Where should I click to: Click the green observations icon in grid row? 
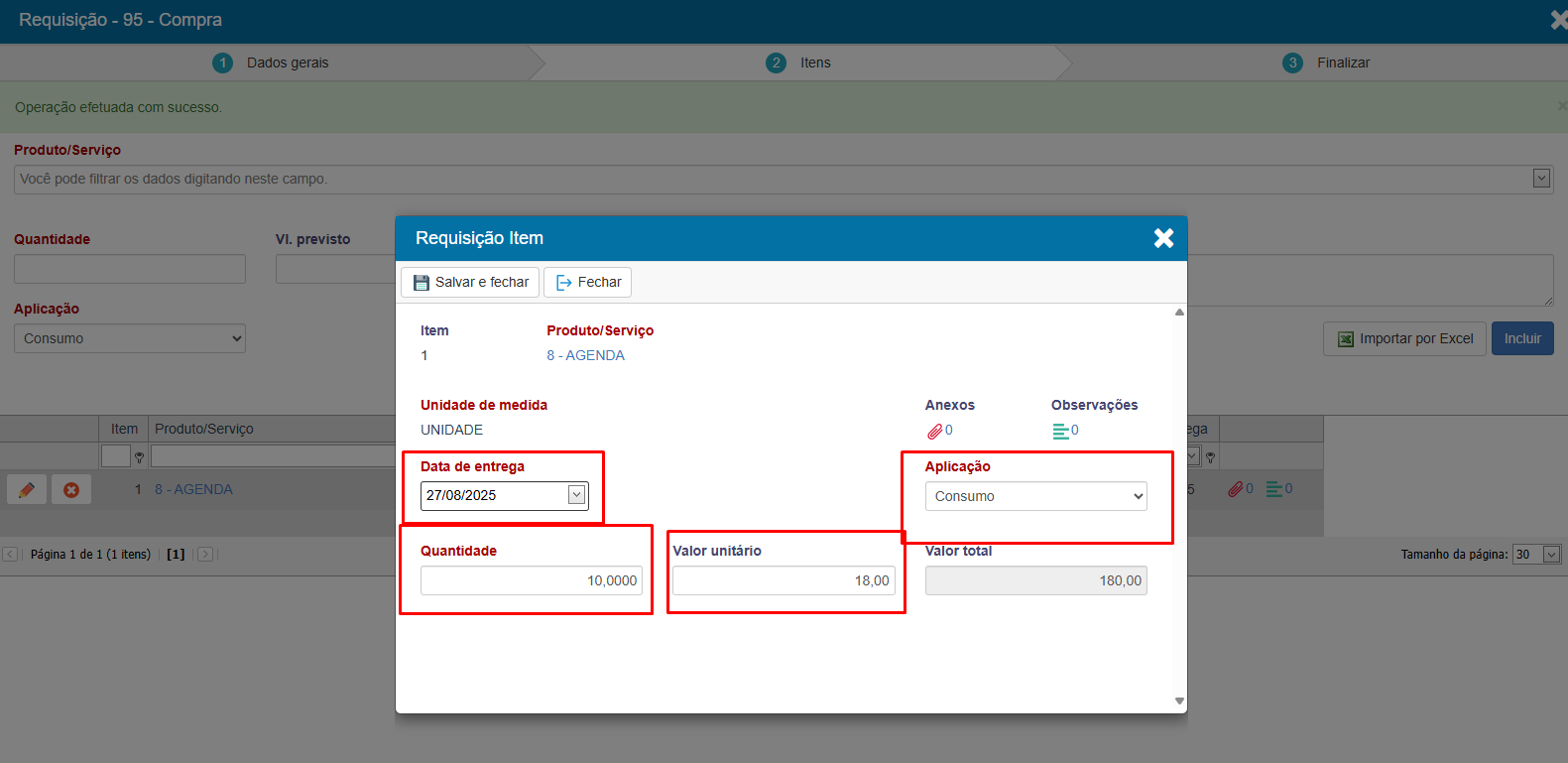click(1274, 489)
